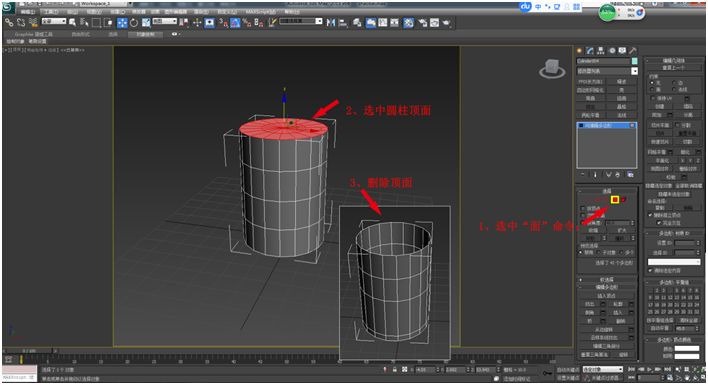The image size is (708, 385).
Task: Select the Polygon sub-object level icon
Action: pos(615,199)
